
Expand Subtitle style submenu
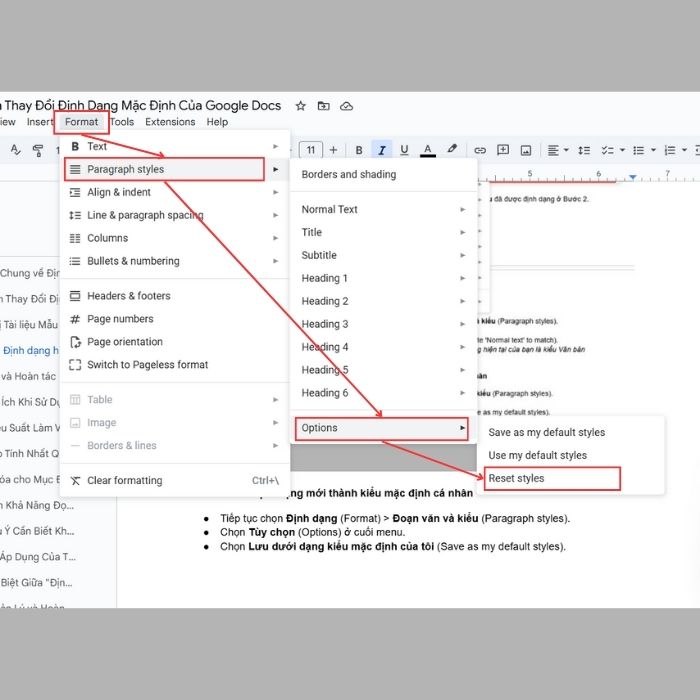tap(383, 255)
